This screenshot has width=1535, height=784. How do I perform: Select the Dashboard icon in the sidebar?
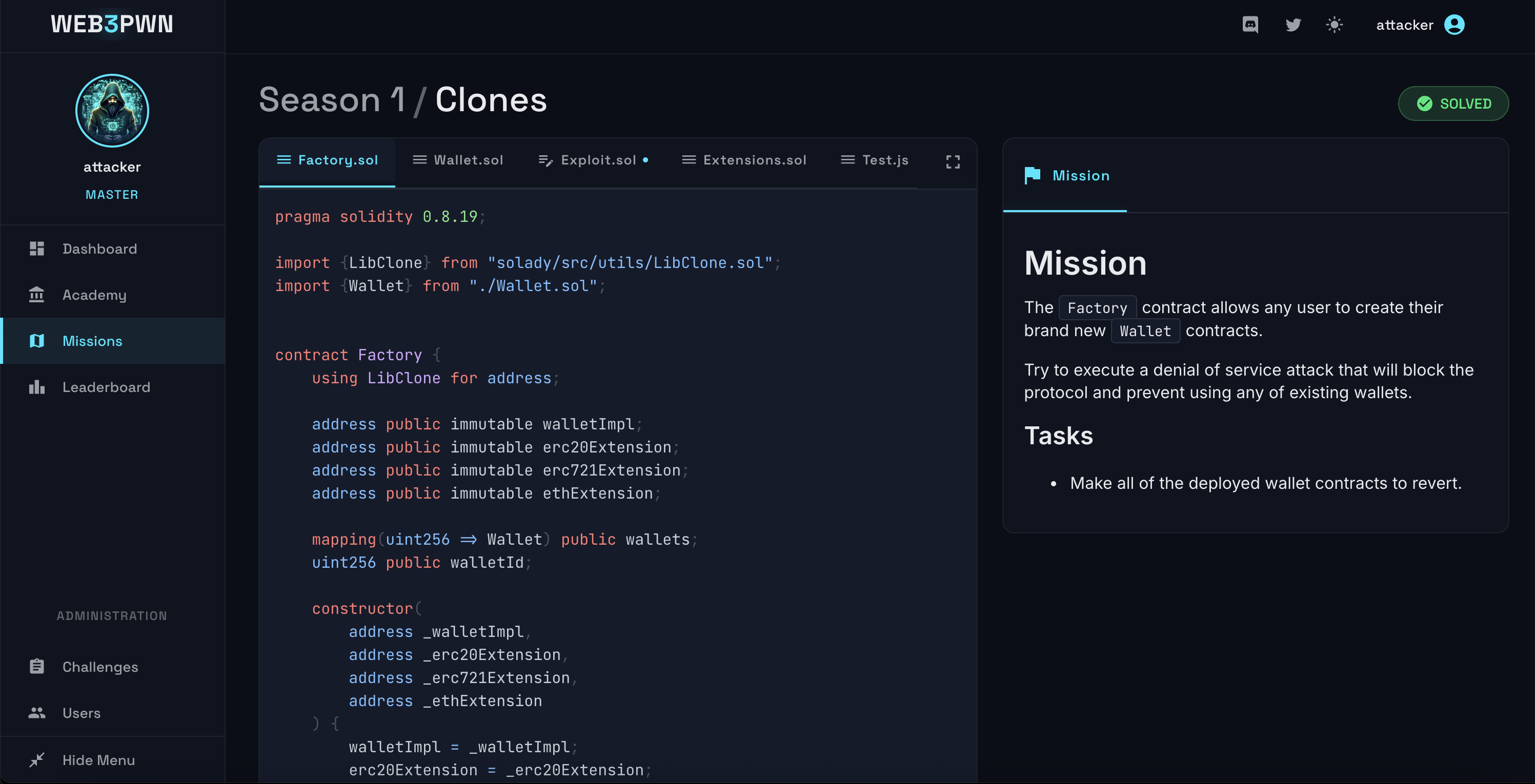pyautogui.click(x=36, y=249)
